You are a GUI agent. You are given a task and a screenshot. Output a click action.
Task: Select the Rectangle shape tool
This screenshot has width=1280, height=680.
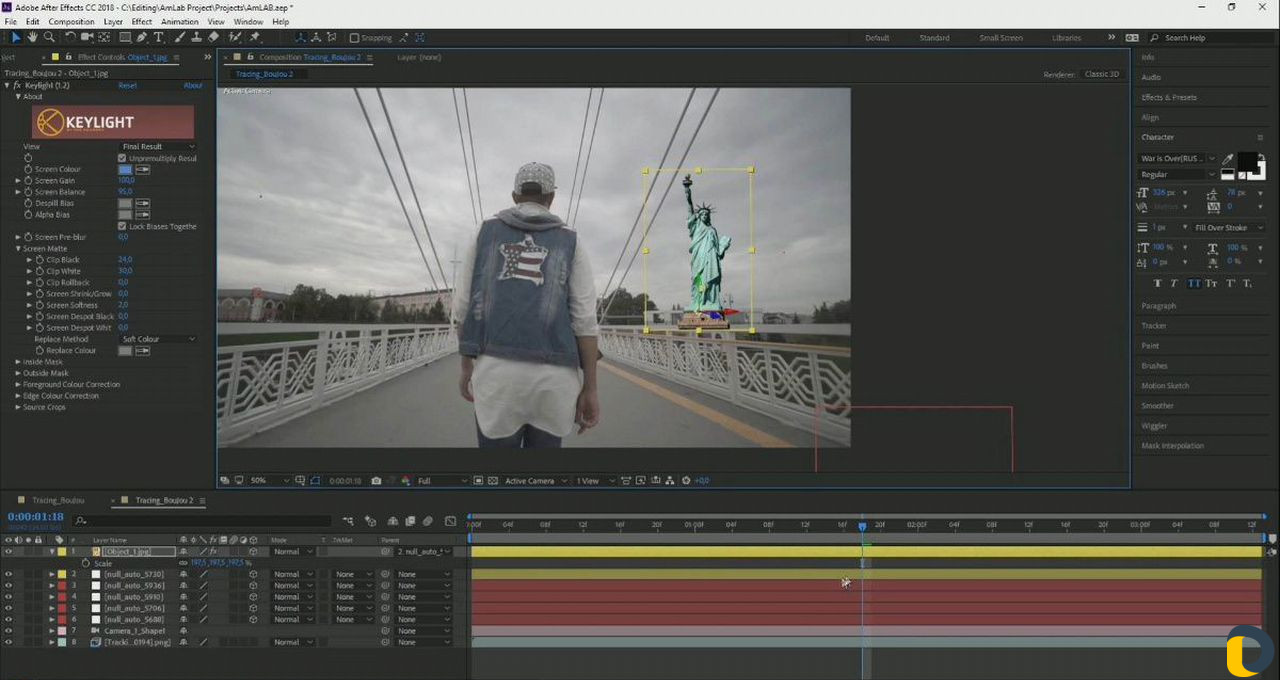pyautogui.click(x=125, y=37)
